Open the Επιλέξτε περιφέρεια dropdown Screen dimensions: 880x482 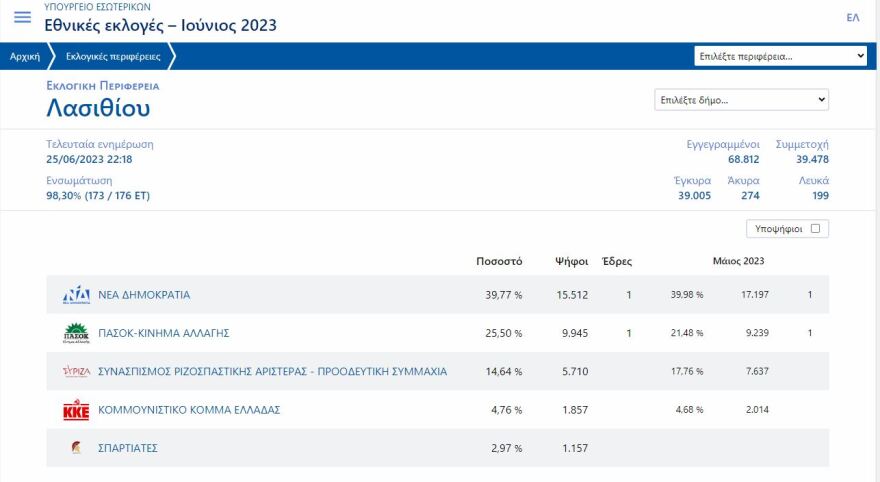pos(781,56)
